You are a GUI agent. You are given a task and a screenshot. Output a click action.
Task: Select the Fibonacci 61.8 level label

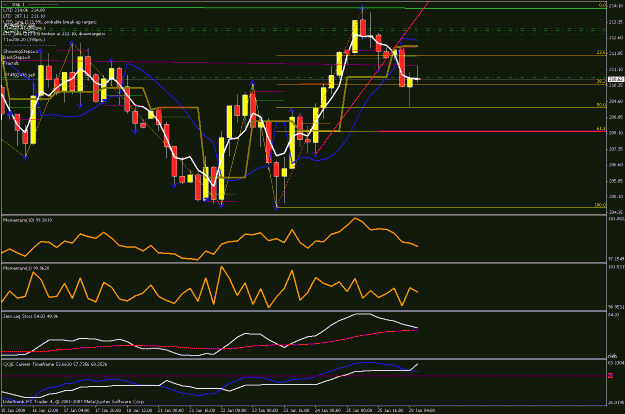pos(601,129)
